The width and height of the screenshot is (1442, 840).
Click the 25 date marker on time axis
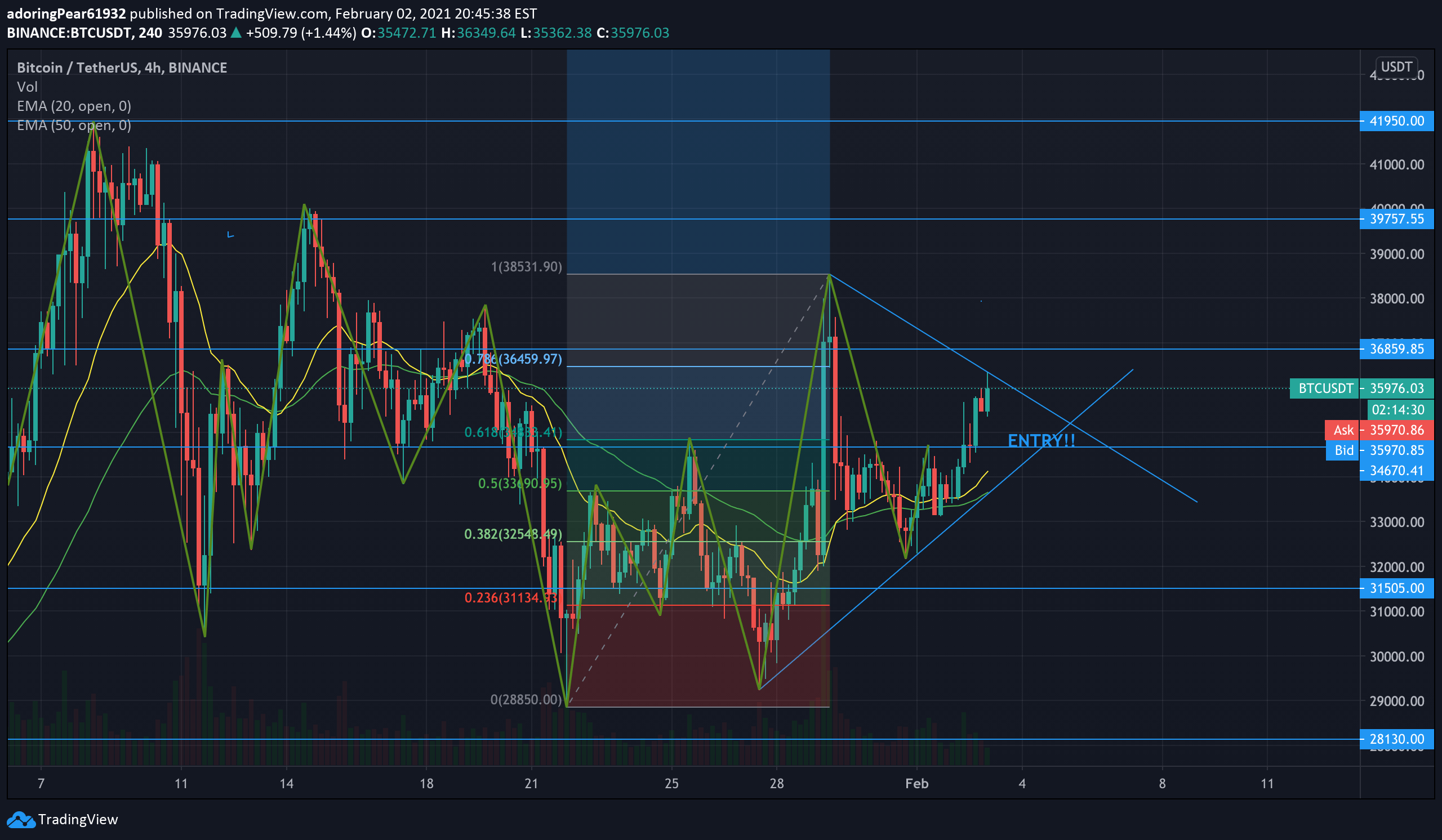(671, 783)
